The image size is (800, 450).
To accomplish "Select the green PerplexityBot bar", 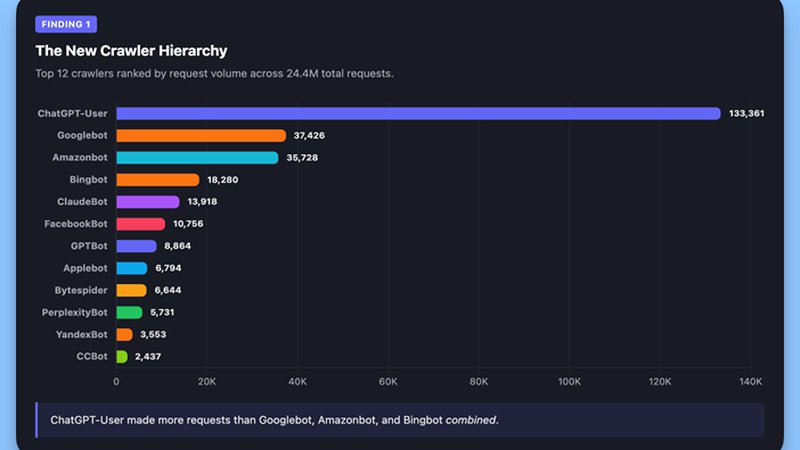I will [129, 312].
